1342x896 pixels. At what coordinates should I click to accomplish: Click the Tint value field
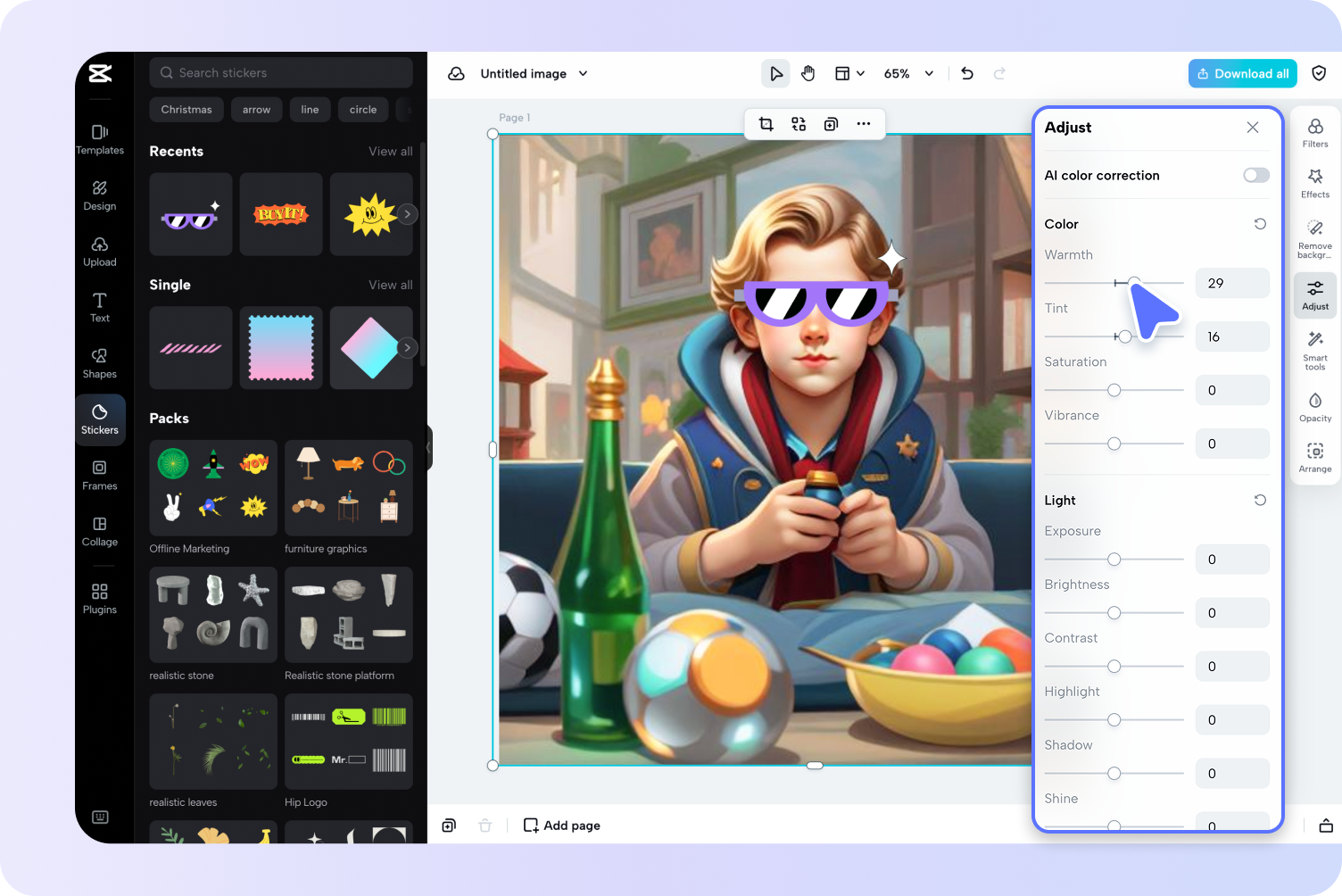[1232, 336]
